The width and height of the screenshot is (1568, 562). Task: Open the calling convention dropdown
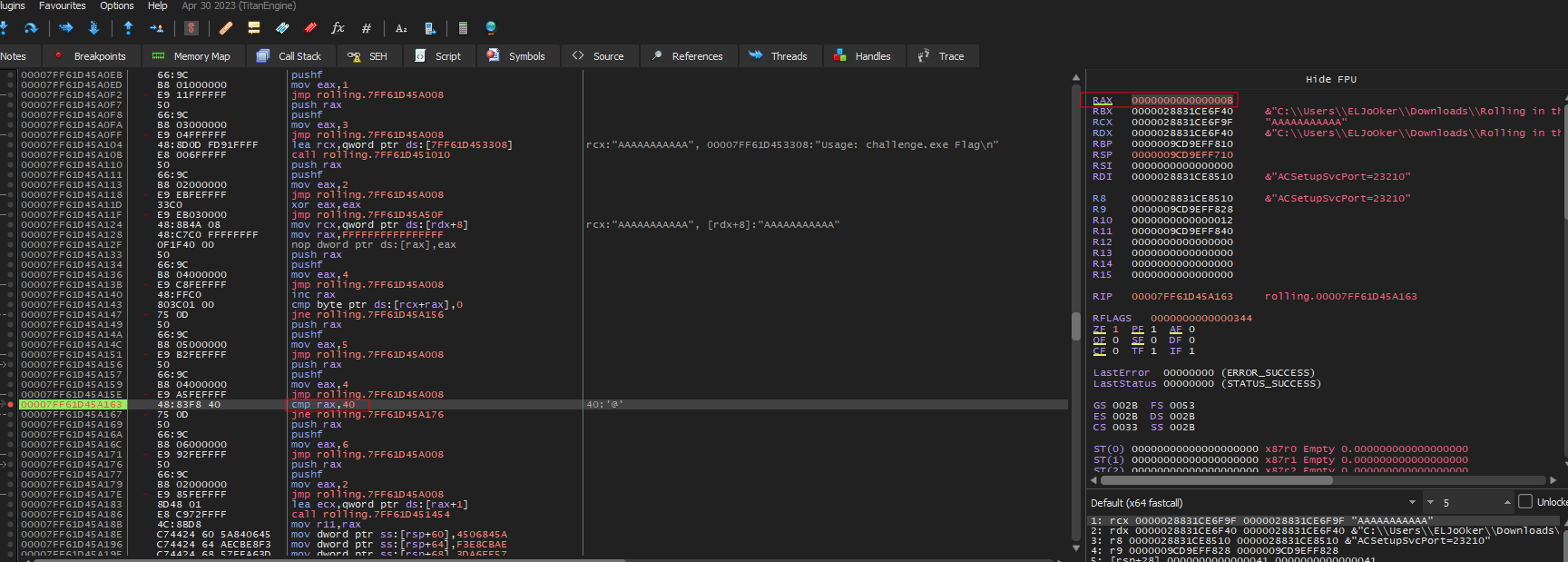(1412, 502)
